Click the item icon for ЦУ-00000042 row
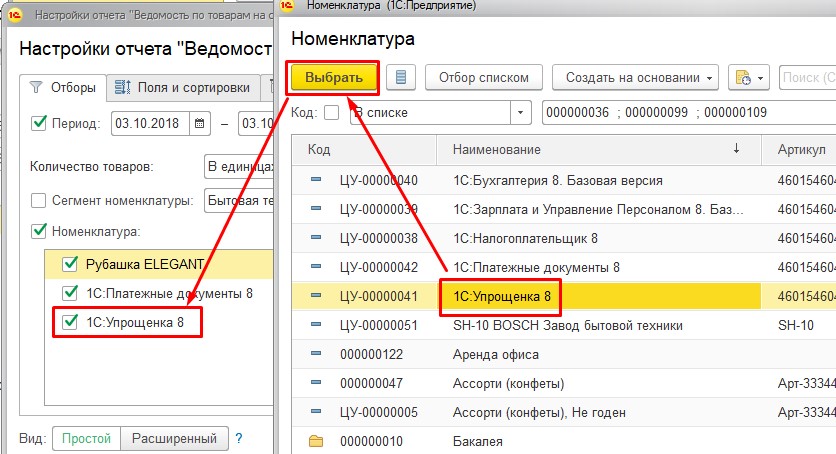The image size is (836, 454). 316,266
